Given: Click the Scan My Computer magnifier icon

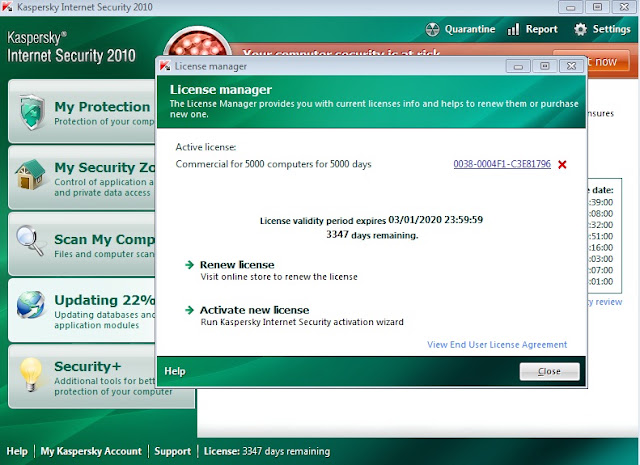Looking at the screenshot, I should 30,240.
